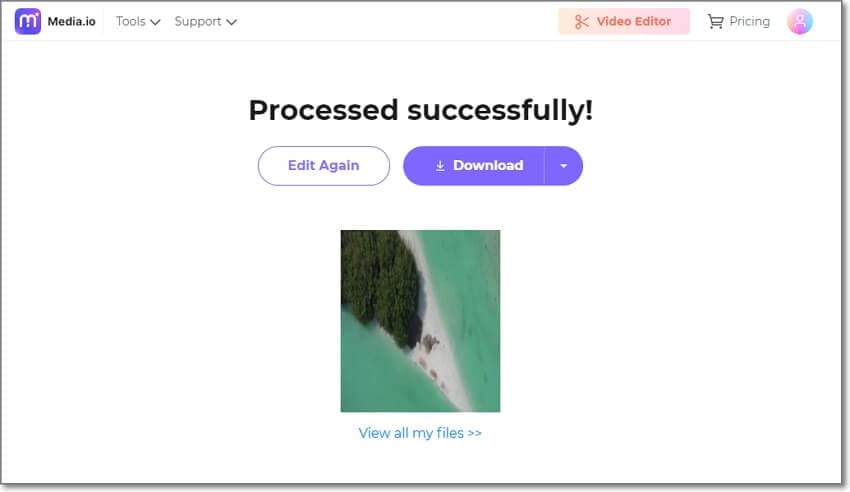Click the download arrow icon
This screenshot has width=850, height=492.
click(440, 166)
